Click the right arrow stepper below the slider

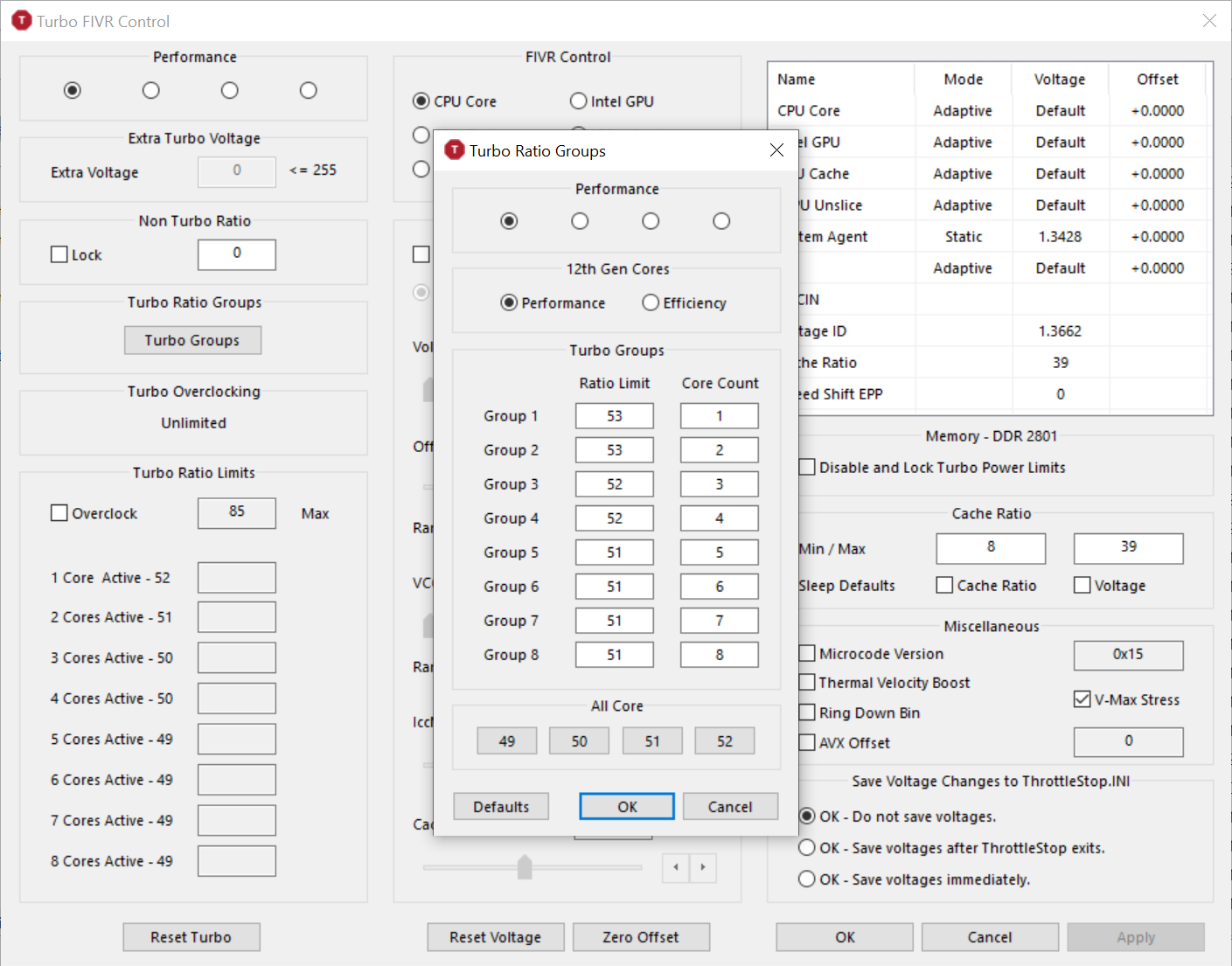pos(703,867)
